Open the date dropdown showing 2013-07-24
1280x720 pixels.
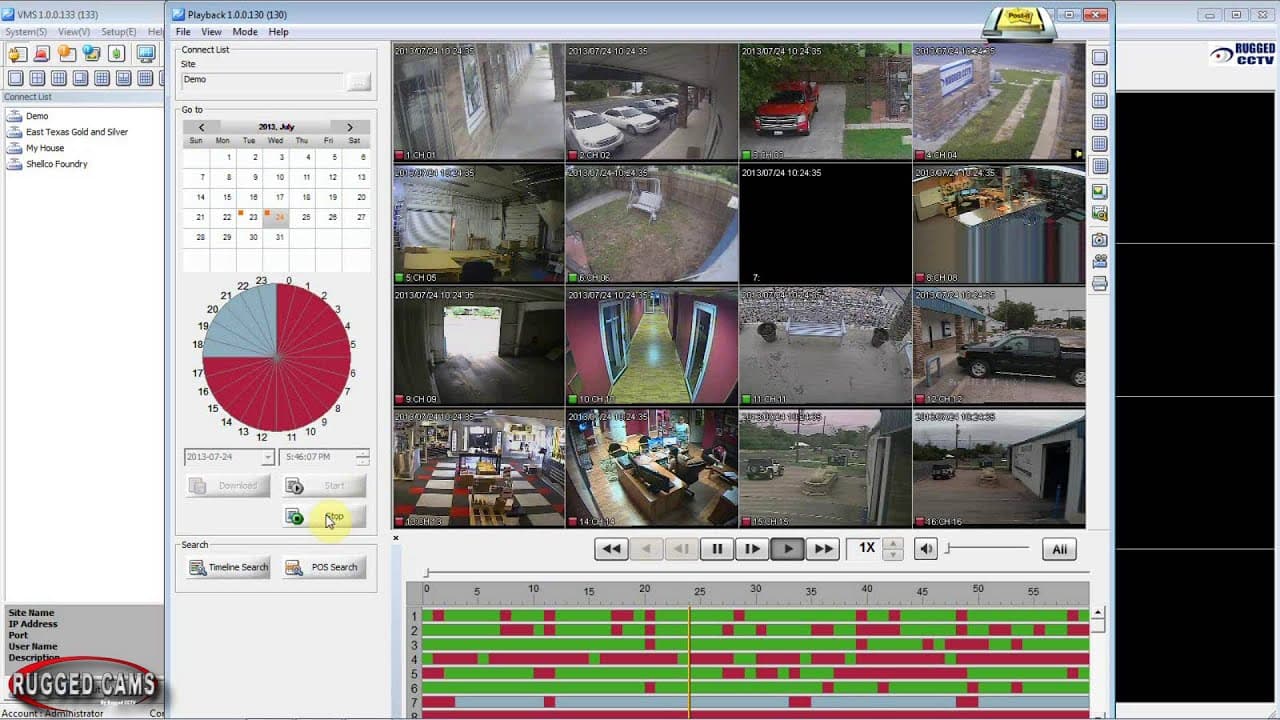click(x=268, y=457)
